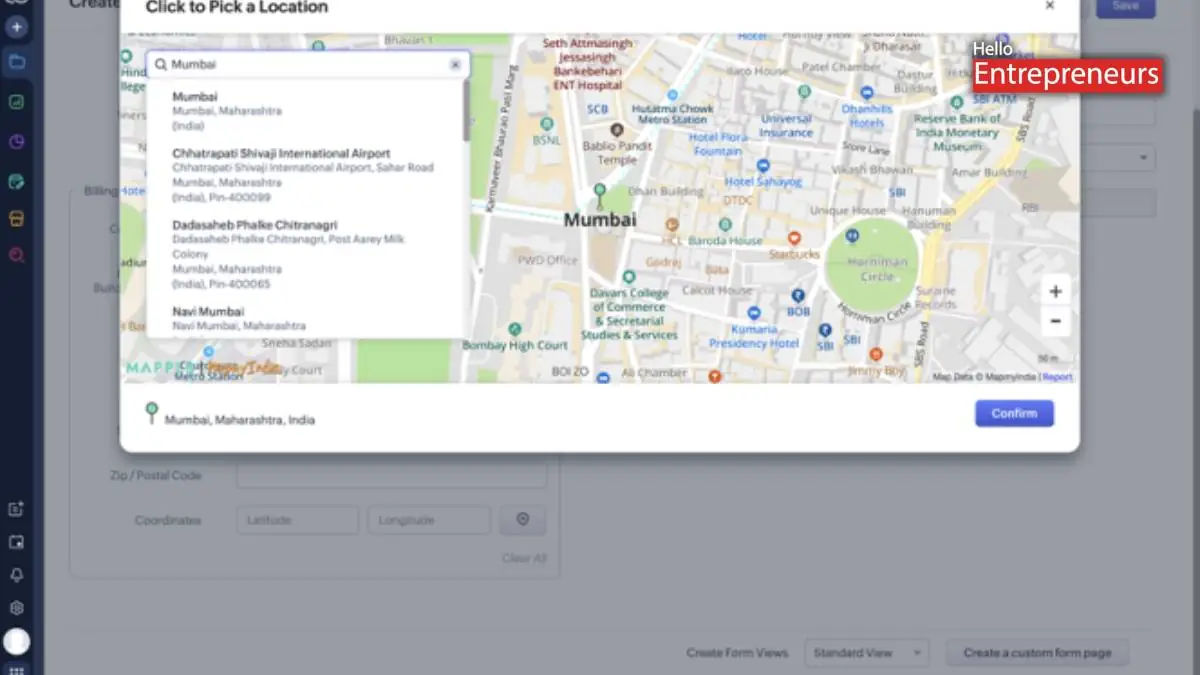
Task: Click the Mumbai location search field
Action: click(307, 64)
